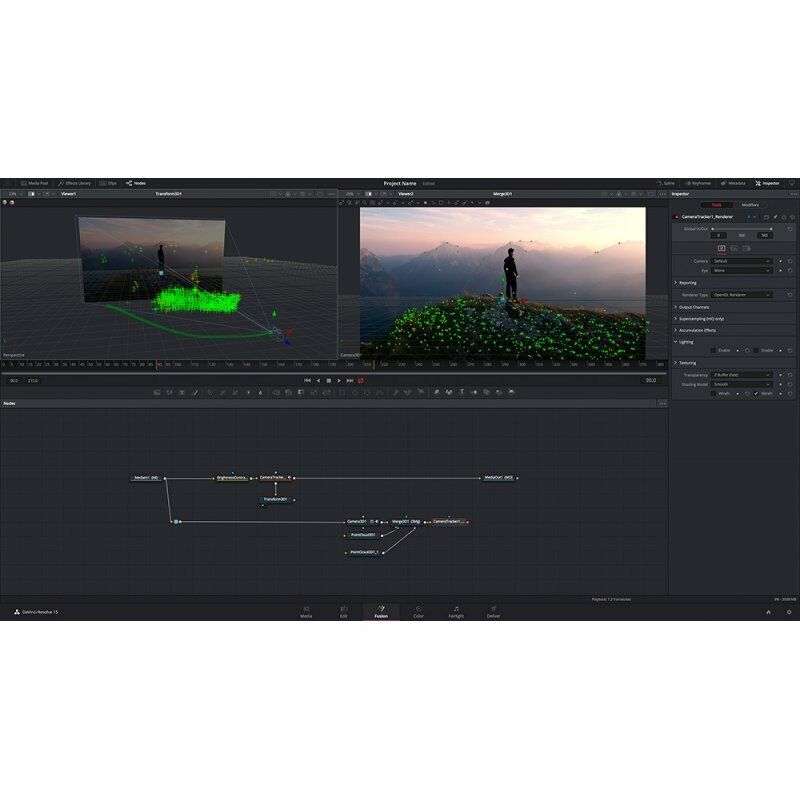The height and width of the screenshot is (800, 800).
Task: Toggle looped playback in the transport controls
Action: point(361,381)
